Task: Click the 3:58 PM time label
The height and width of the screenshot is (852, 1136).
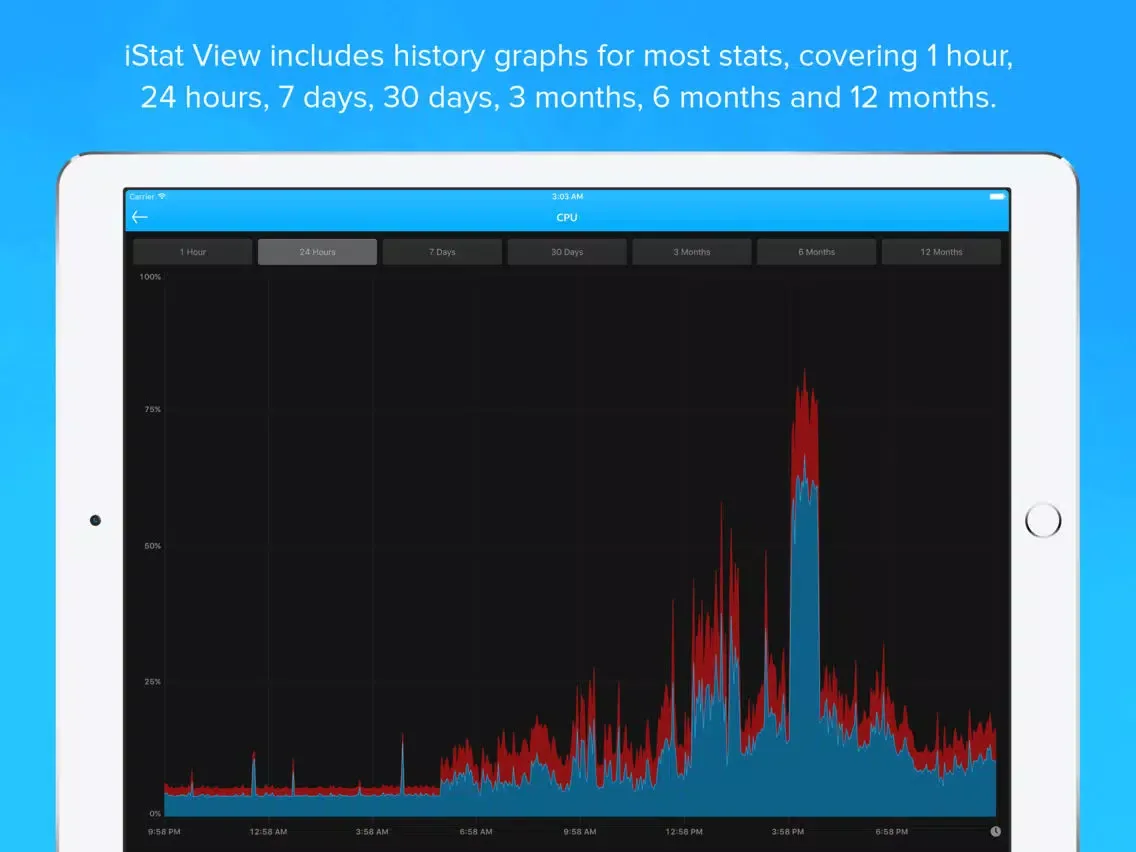Action: [x=788, y=832]
